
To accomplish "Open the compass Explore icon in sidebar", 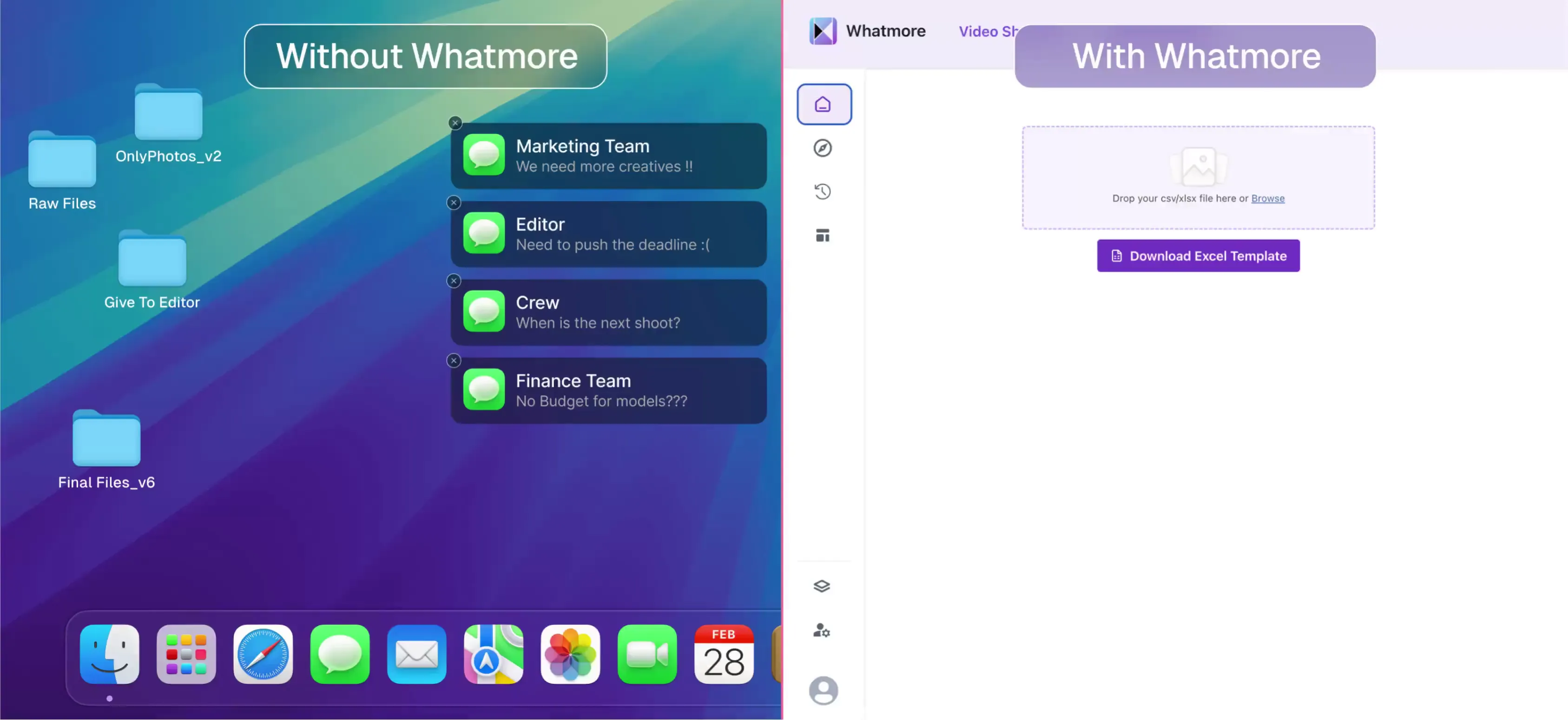I will (823, 148).
